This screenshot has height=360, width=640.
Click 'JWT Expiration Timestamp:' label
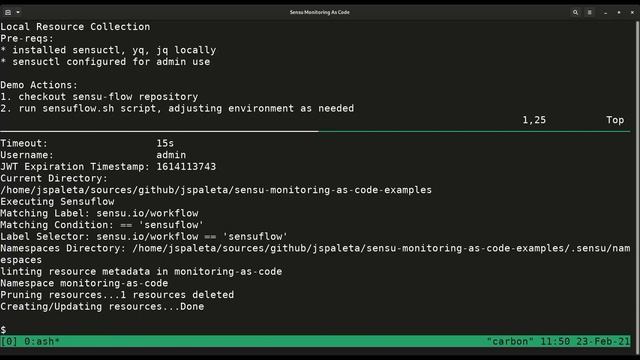click(75, 167)
